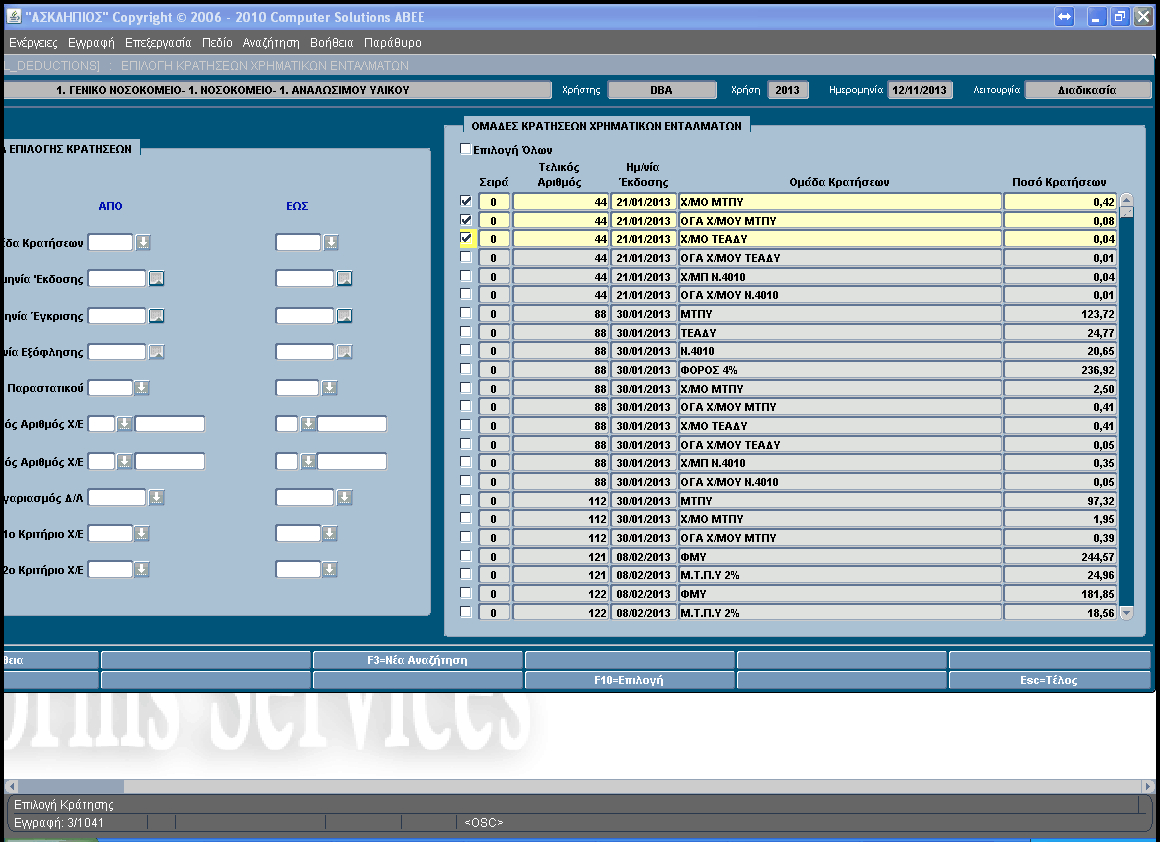The height and width of the screenshot is (842, 1160).
Task: Click the Ν.4010 20,65 row name cell
Action: pos(840,351)
